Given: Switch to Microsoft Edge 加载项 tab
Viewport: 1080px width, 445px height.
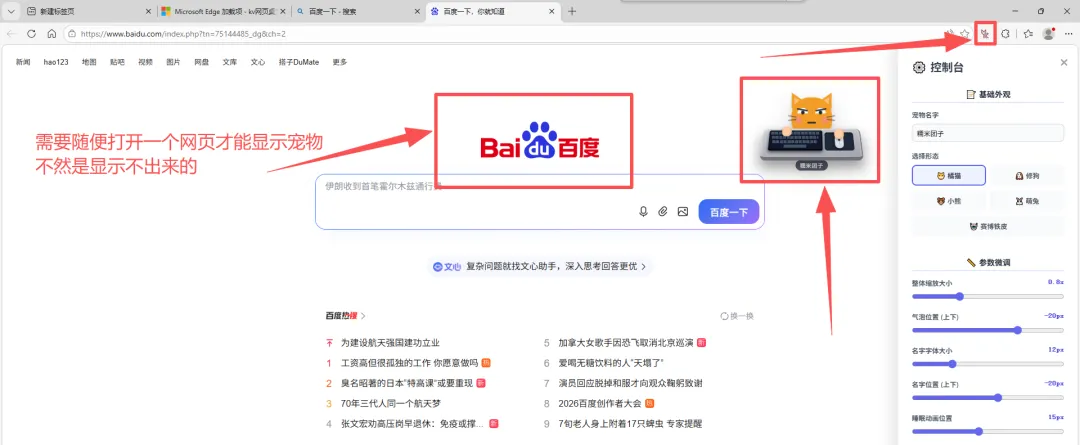Looking at the screenshot, I should pyautogui.click(x=222, y=12).
